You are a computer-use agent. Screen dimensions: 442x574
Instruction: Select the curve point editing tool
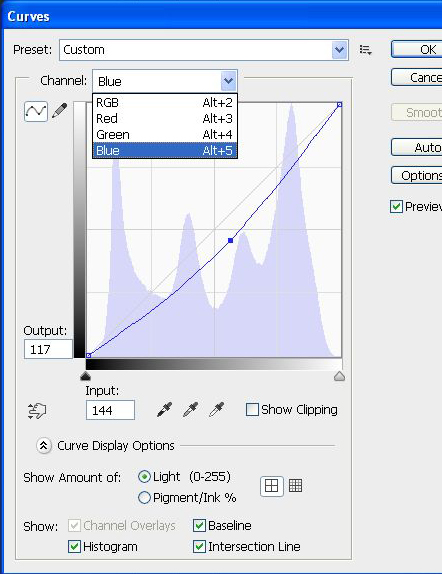point(36,111)
